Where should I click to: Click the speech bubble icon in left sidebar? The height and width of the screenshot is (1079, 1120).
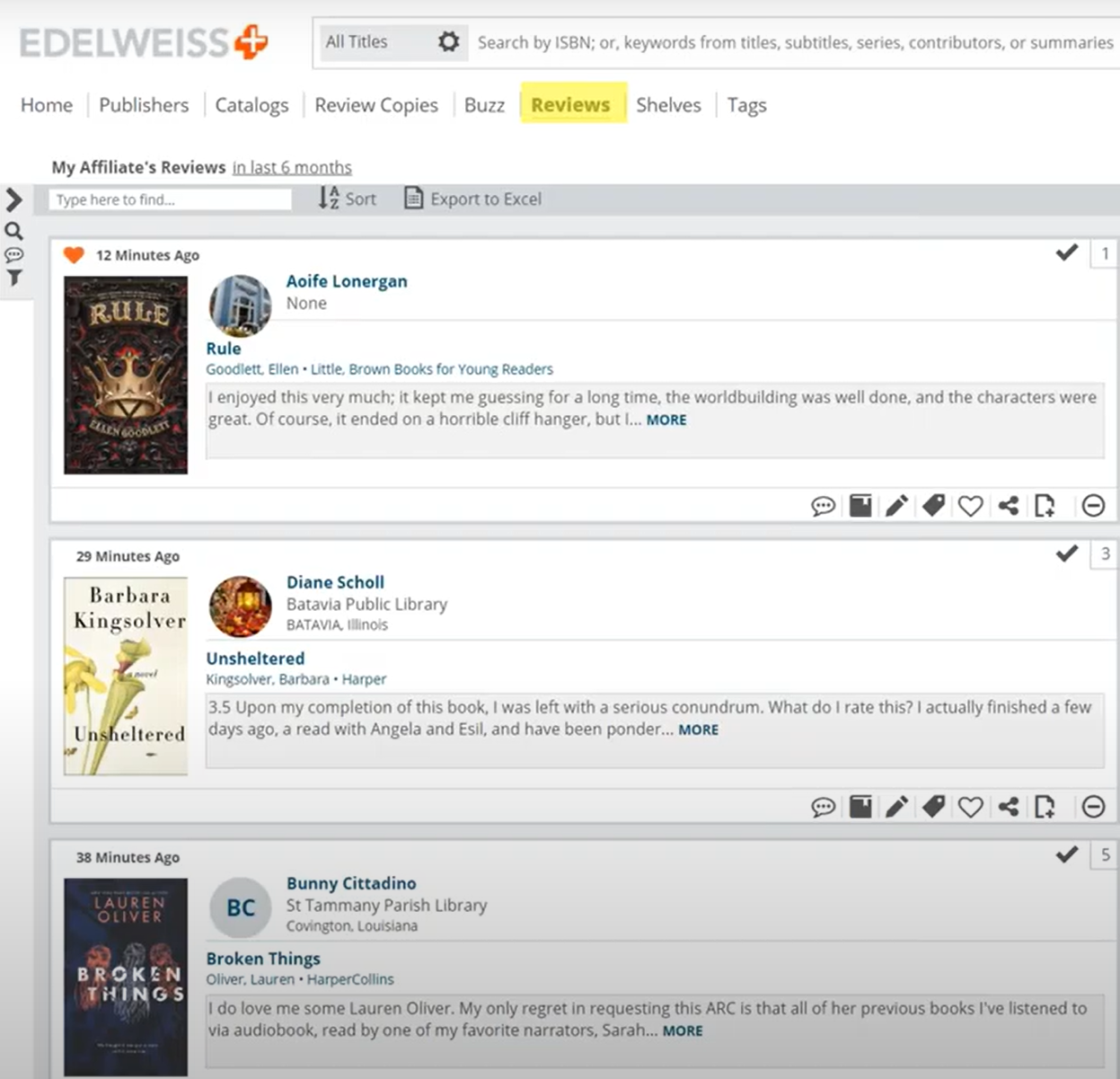pyautogui.click(x=13, y=255)
